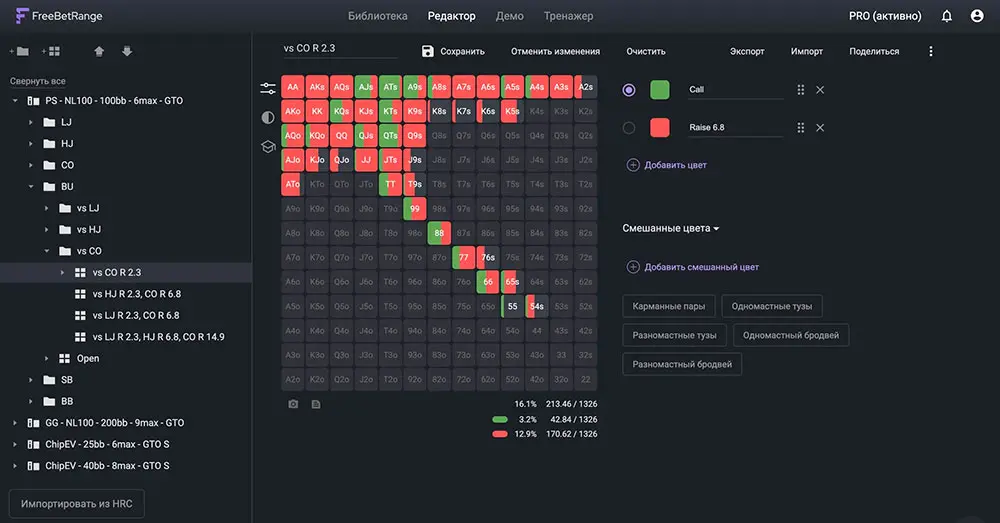Click the green Call color swatch
The height and width of the screenshot is (523, 1000).
[660, 90]
